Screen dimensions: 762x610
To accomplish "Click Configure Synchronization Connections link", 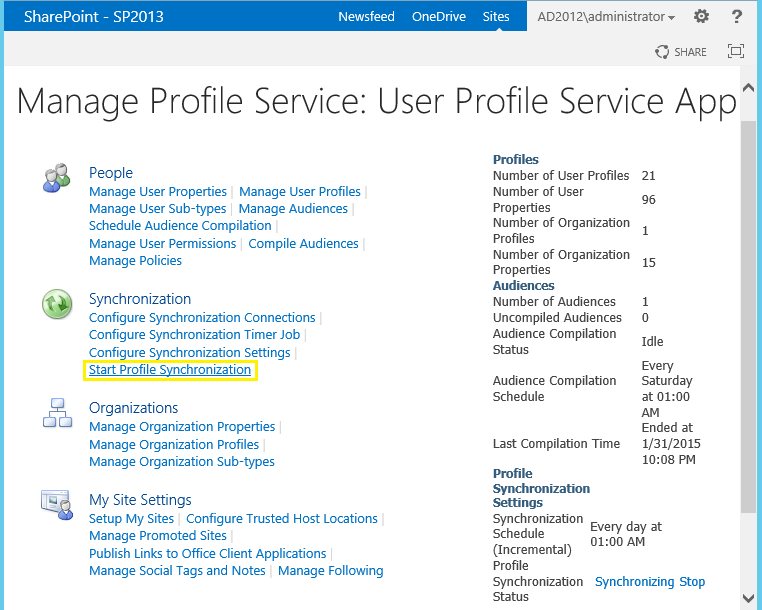I will coord(202,318).
